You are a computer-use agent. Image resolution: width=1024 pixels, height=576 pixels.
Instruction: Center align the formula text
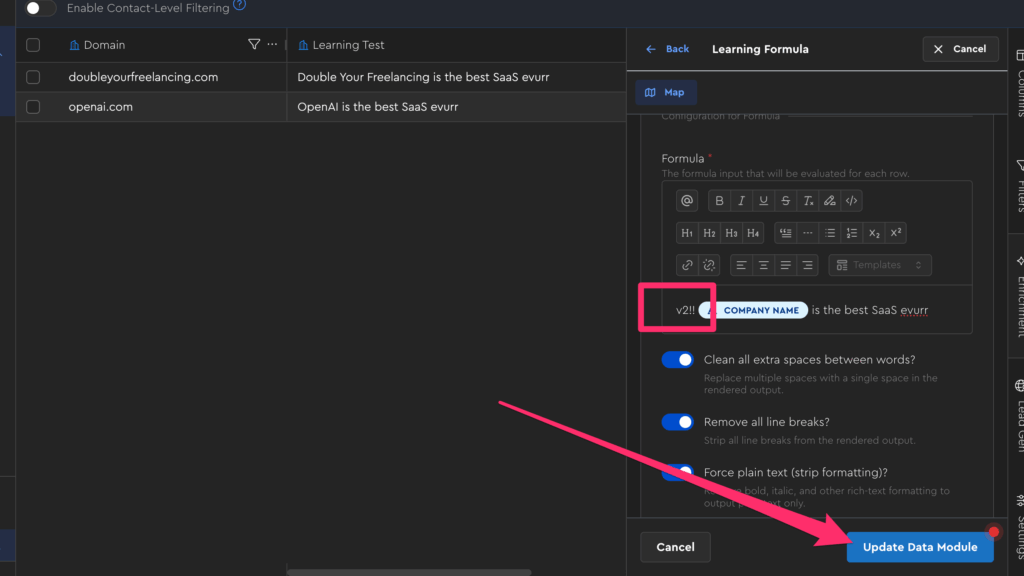point(763,265)
